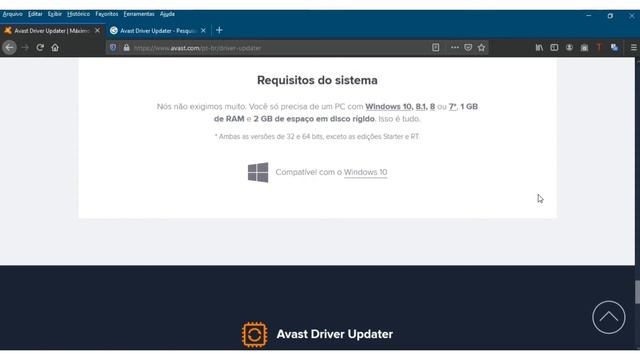Screen dimensions: 640x360
Task: Minimize the browser window
Action: 589,16
